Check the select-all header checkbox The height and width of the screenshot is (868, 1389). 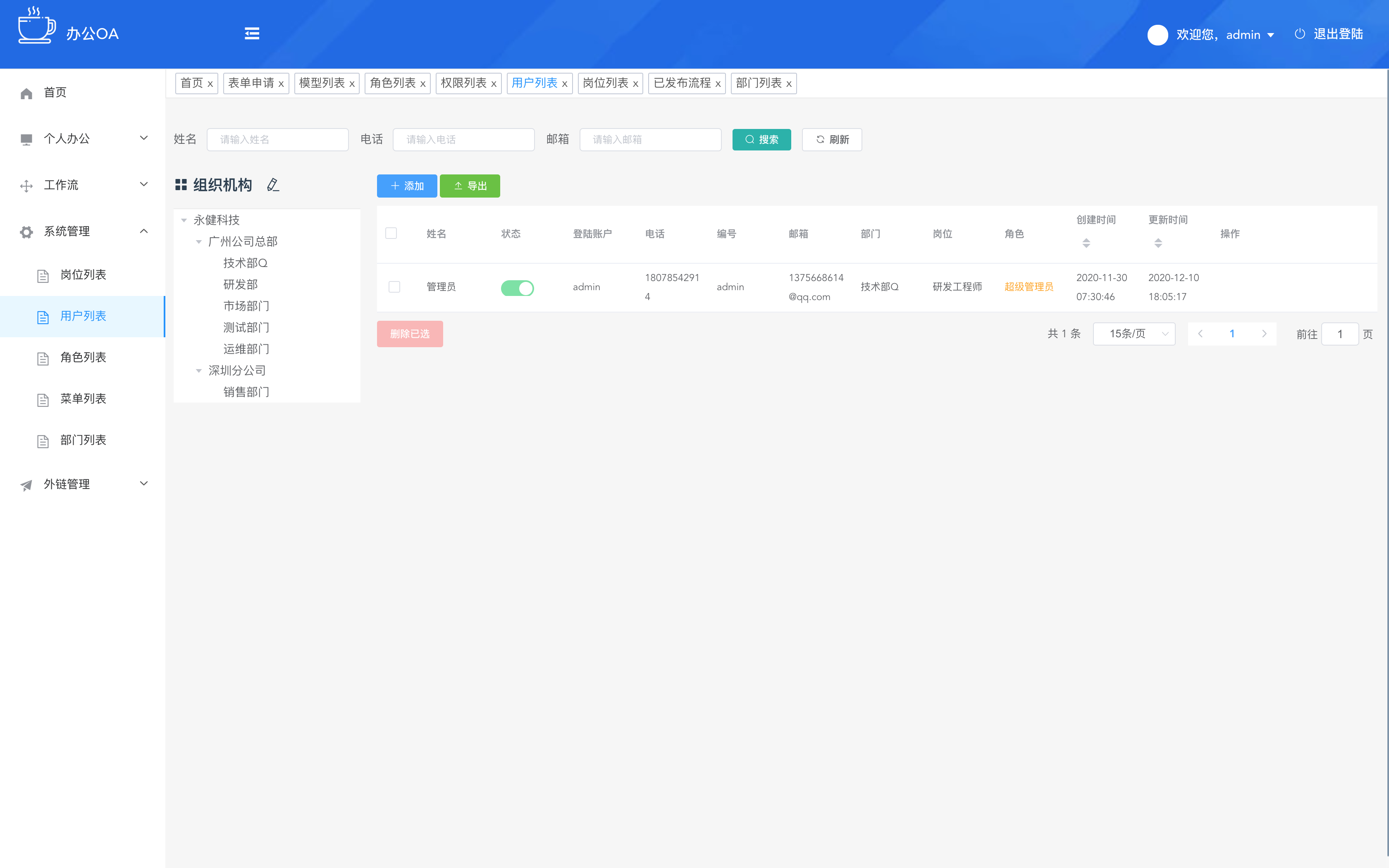(x=391, y=233)
